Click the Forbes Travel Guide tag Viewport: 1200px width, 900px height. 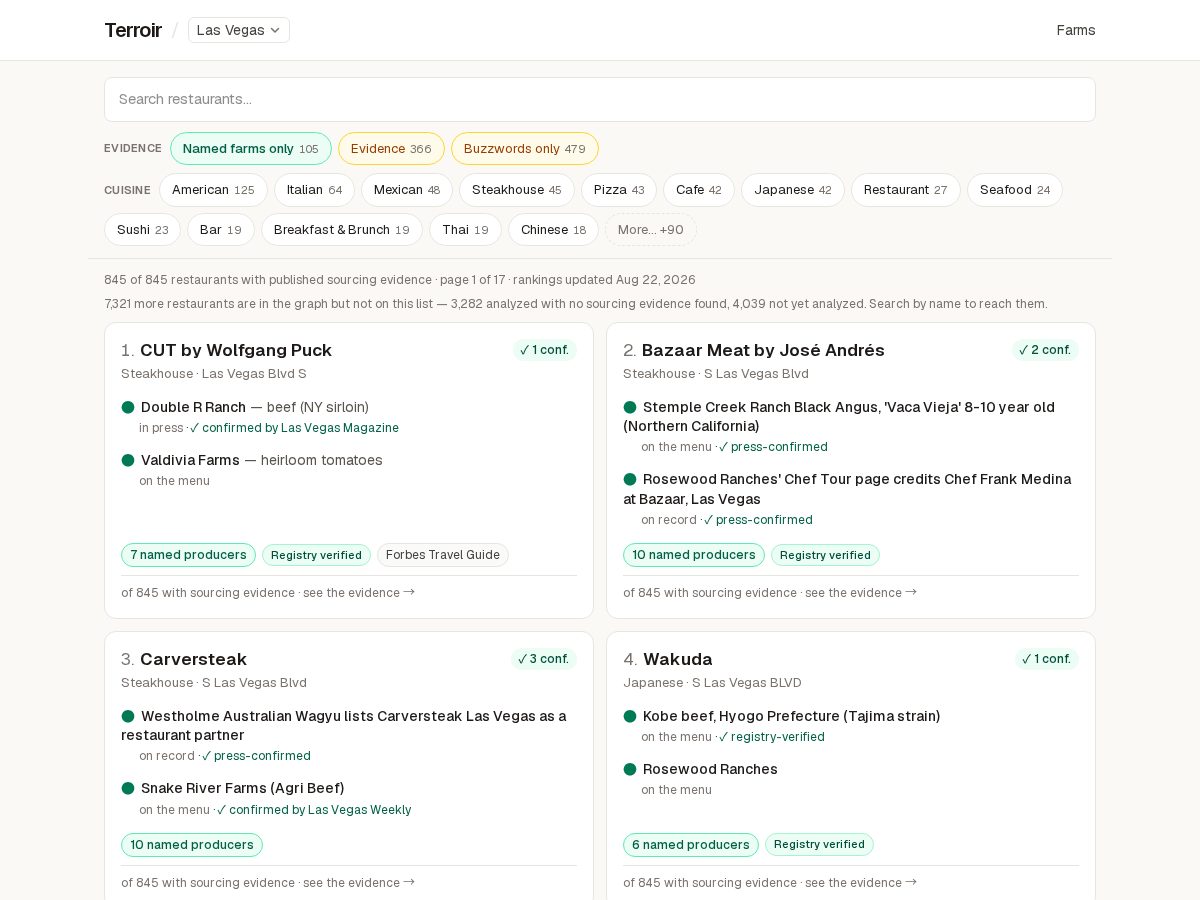[x=443, y=555]
